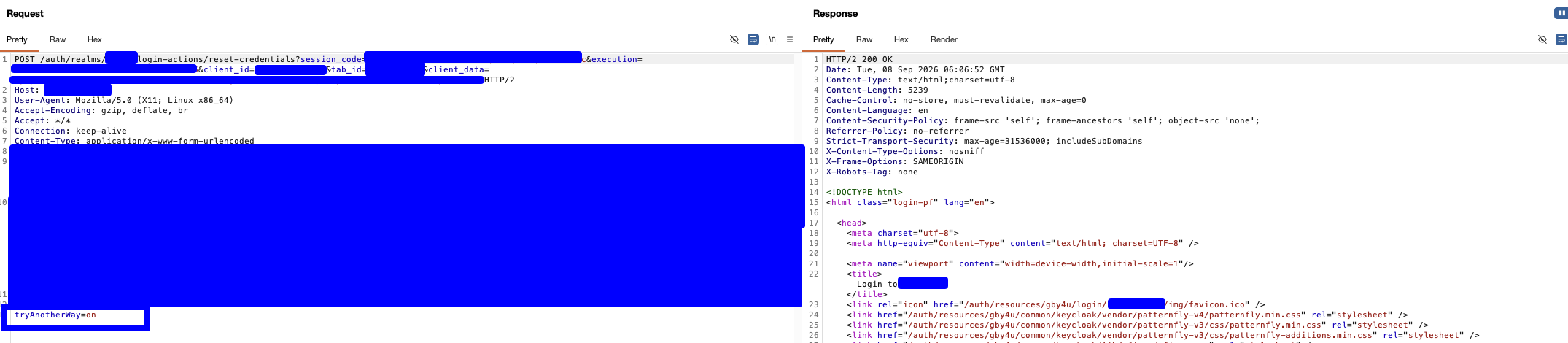This screenshot has width=1568, height=343.
Task: Click HTTP/2 200 OK status line
Action: click(859, 59)
